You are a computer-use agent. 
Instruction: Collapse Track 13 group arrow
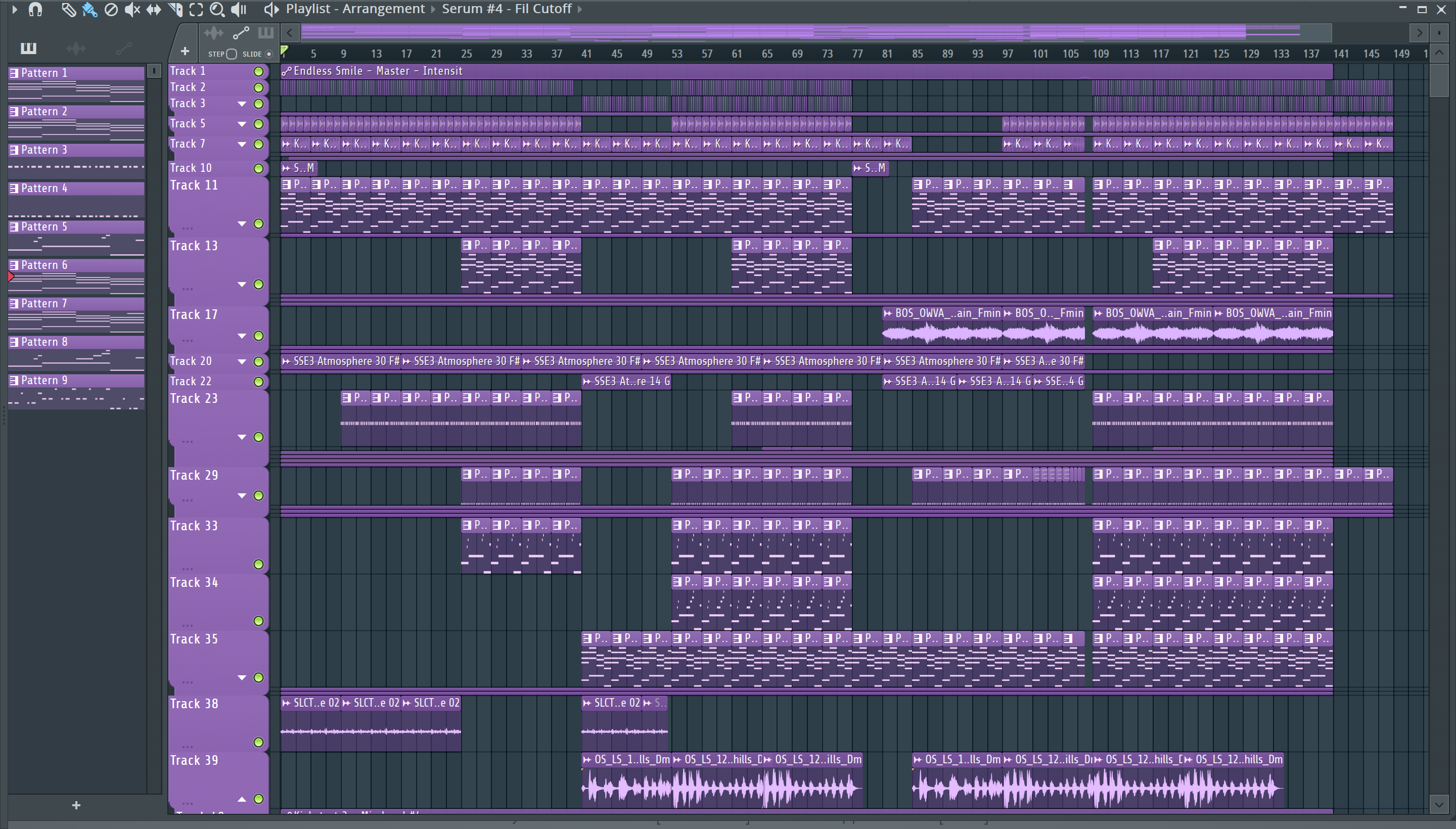(x=242, y=284)
